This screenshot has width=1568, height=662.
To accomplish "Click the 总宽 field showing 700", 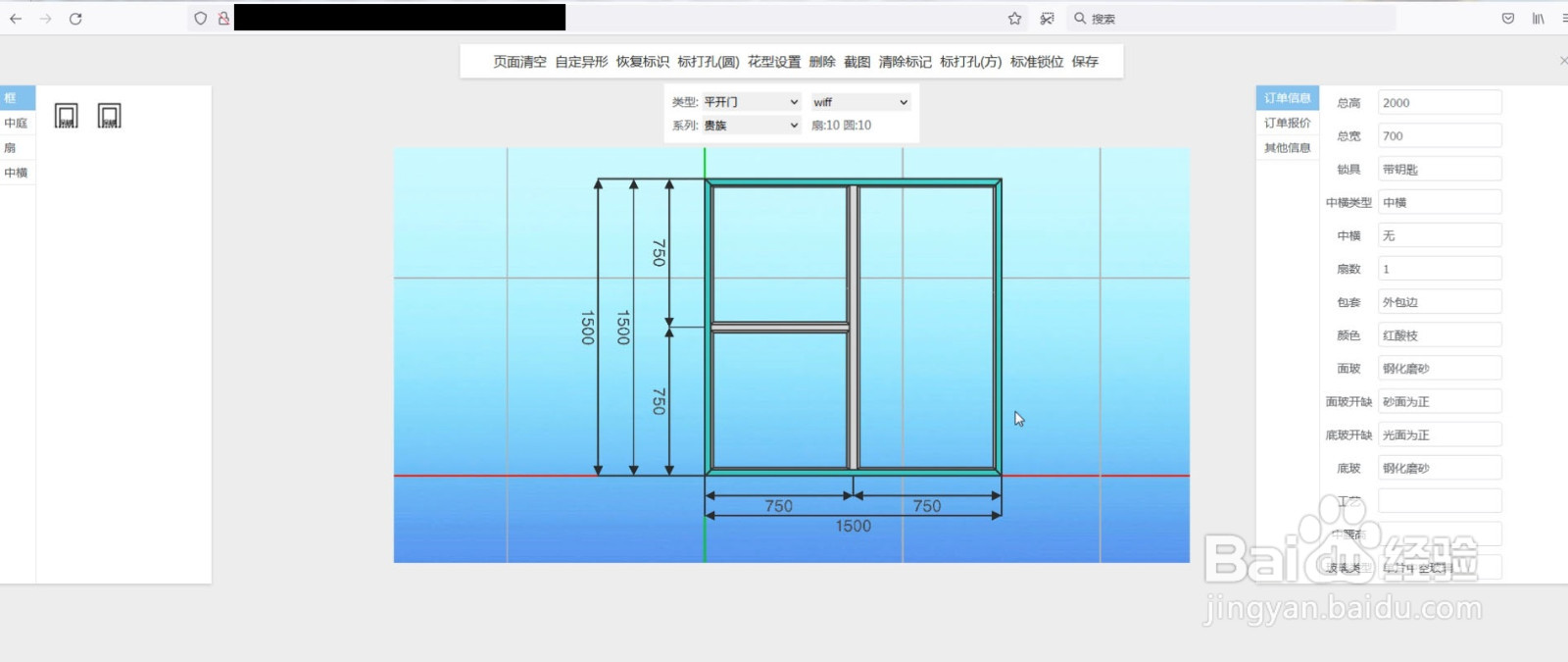I will click(1440, 136).
